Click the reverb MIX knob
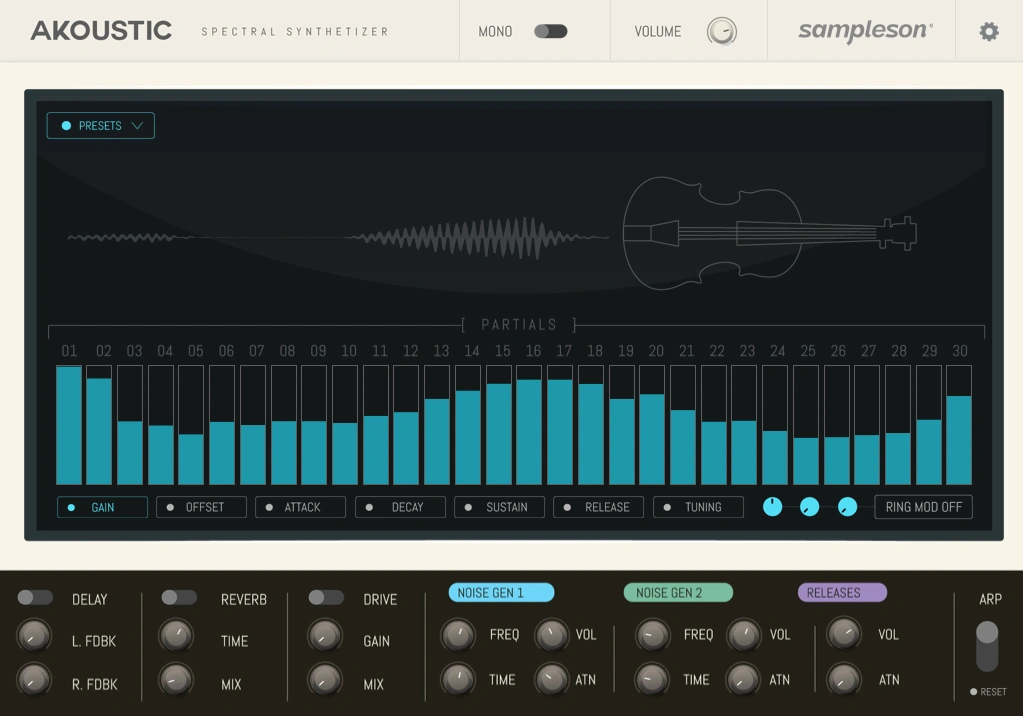This screenshot has height=716, width=1023. [x=176, y=679]
